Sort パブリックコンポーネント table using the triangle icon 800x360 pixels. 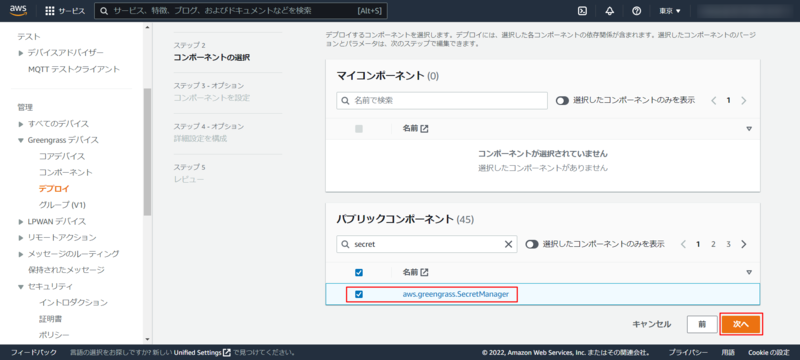point(748,272)
